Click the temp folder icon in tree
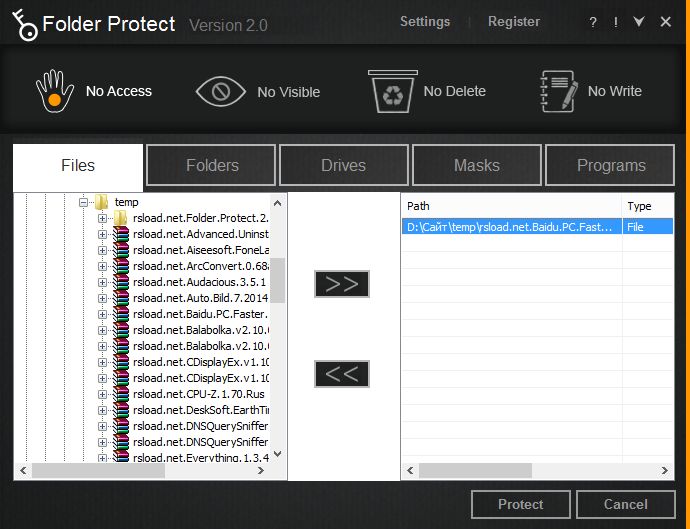The width and height of the screenshot is (690, 529). pos(102,202)
